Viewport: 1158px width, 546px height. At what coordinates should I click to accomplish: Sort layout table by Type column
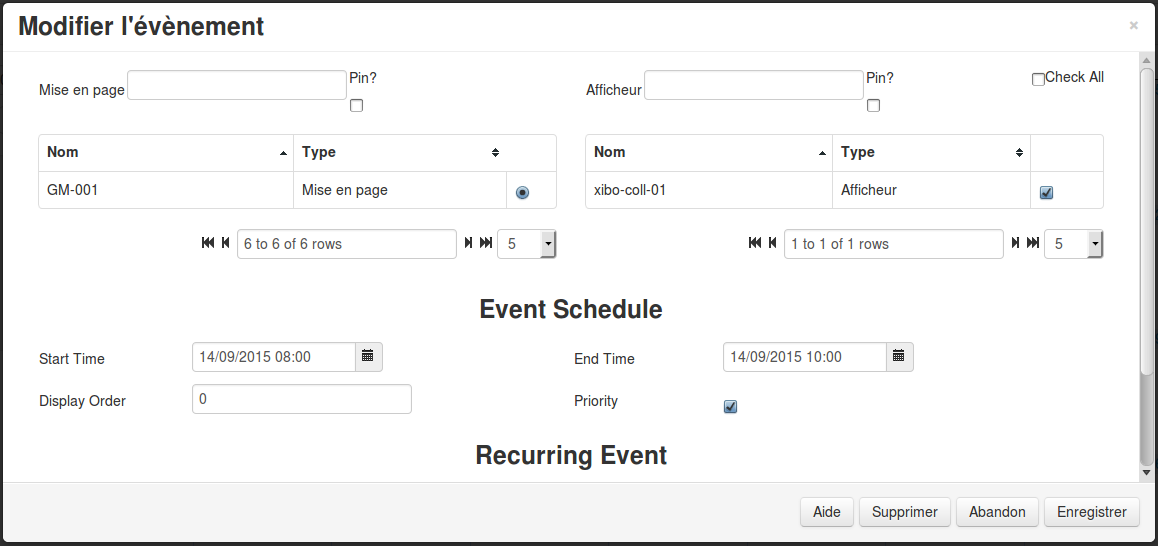(x=400, y=152)
